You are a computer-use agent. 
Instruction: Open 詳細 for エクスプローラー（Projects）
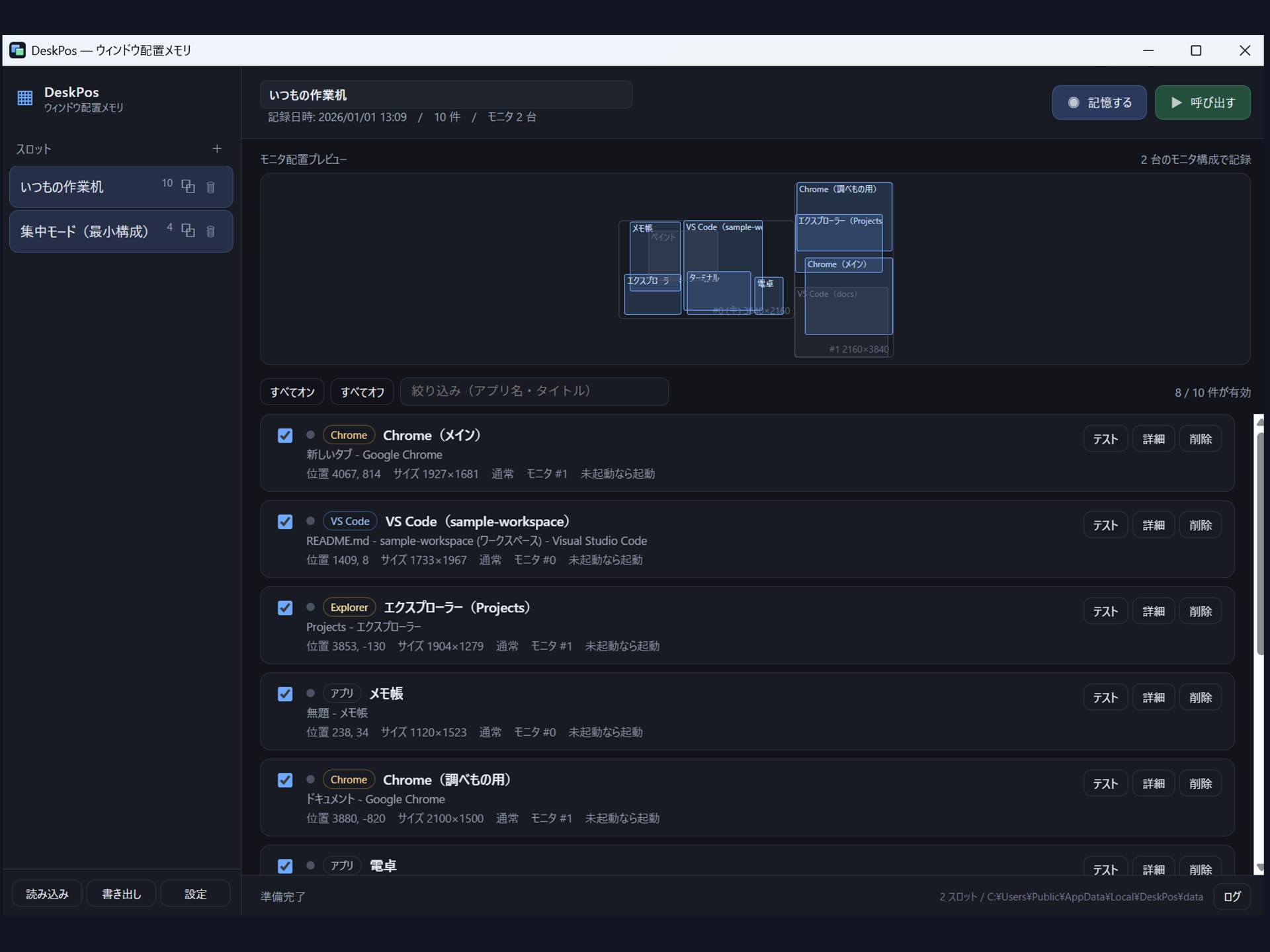(x=1154, y=612)
